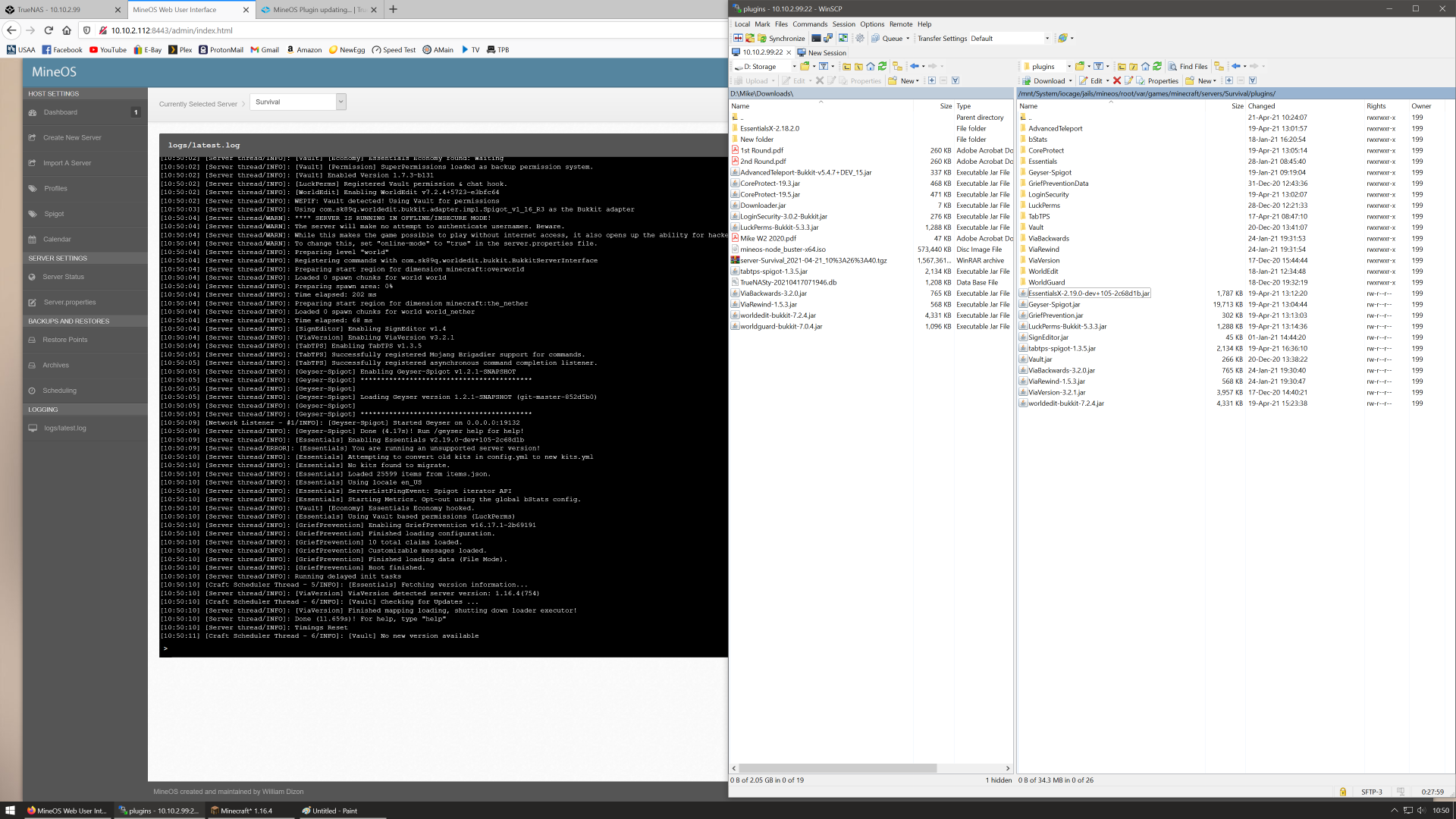Refresh the remote plugins directory

(x=1157, y=67)
